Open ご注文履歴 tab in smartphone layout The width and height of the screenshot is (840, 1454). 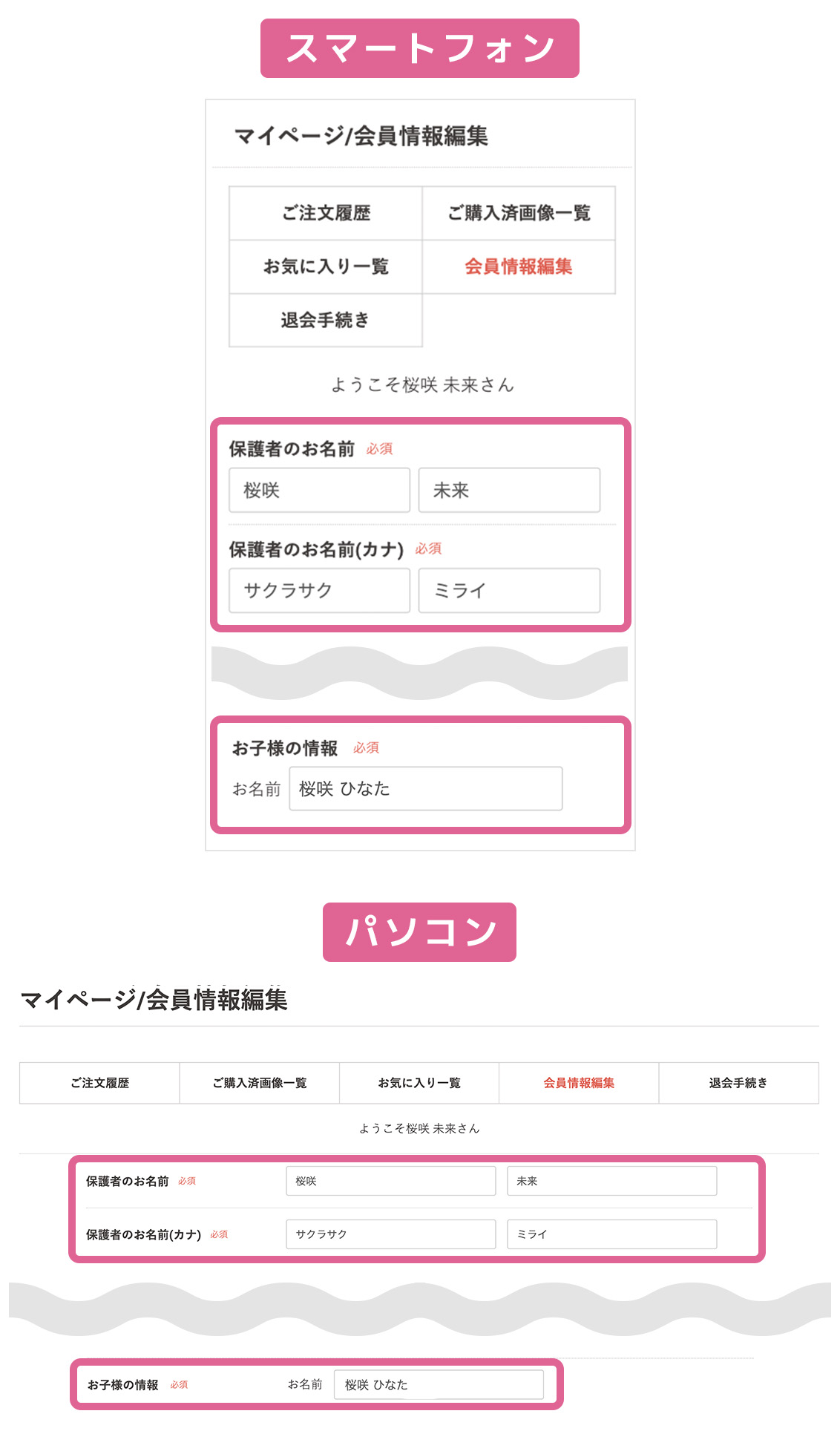pyautogui.click(x=326, y=213)
